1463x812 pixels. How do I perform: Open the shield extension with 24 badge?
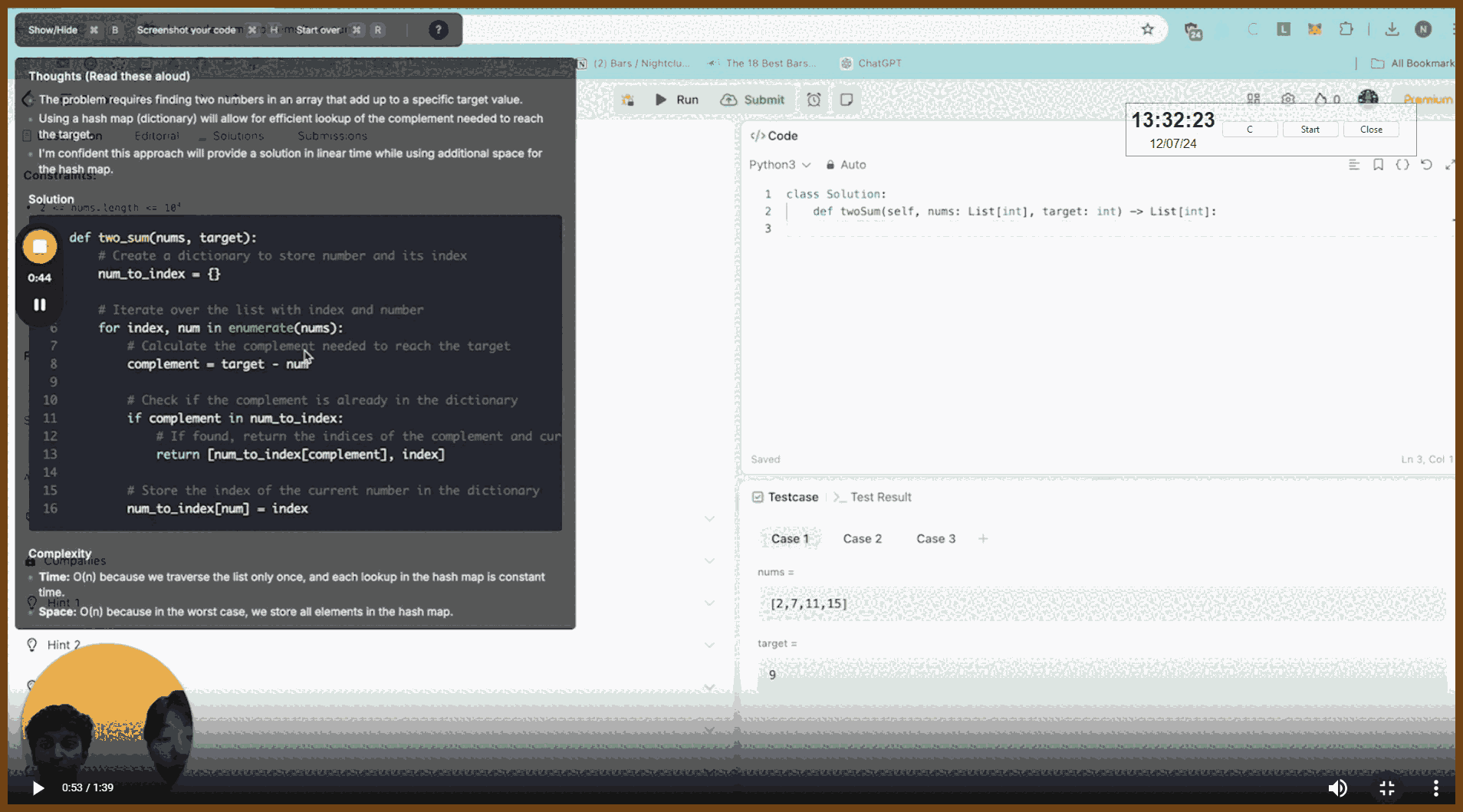pos(1193,31)
